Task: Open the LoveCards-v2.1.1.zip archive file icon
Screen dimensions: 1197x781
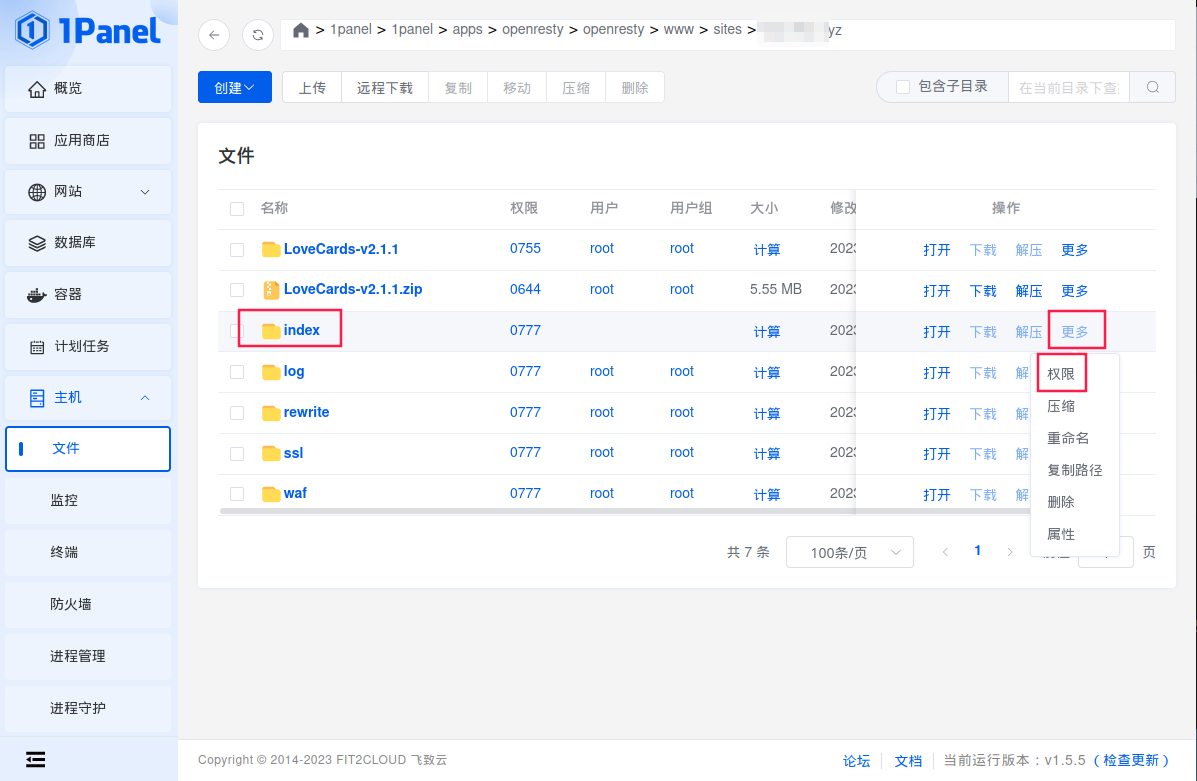Action: click(x=271, y=290)
